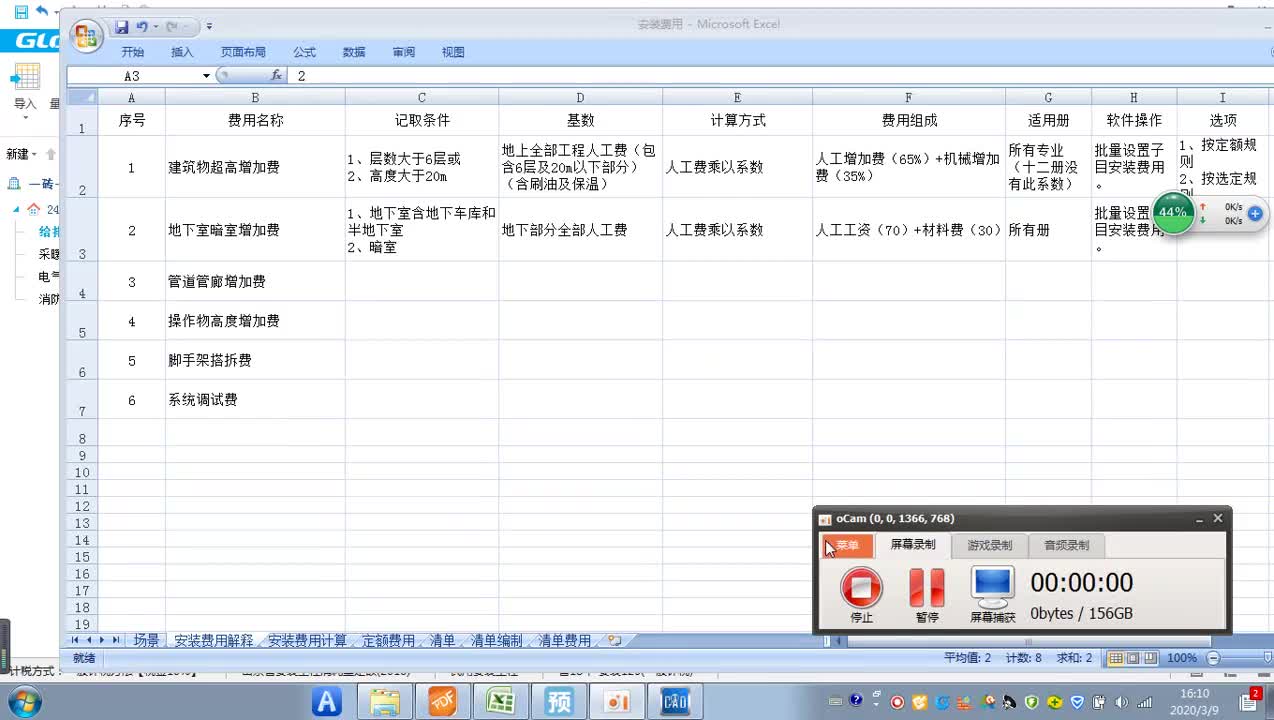Open the Name Box dropdown arrow
Screen dimensions: 1274x720
coord(206,76)
